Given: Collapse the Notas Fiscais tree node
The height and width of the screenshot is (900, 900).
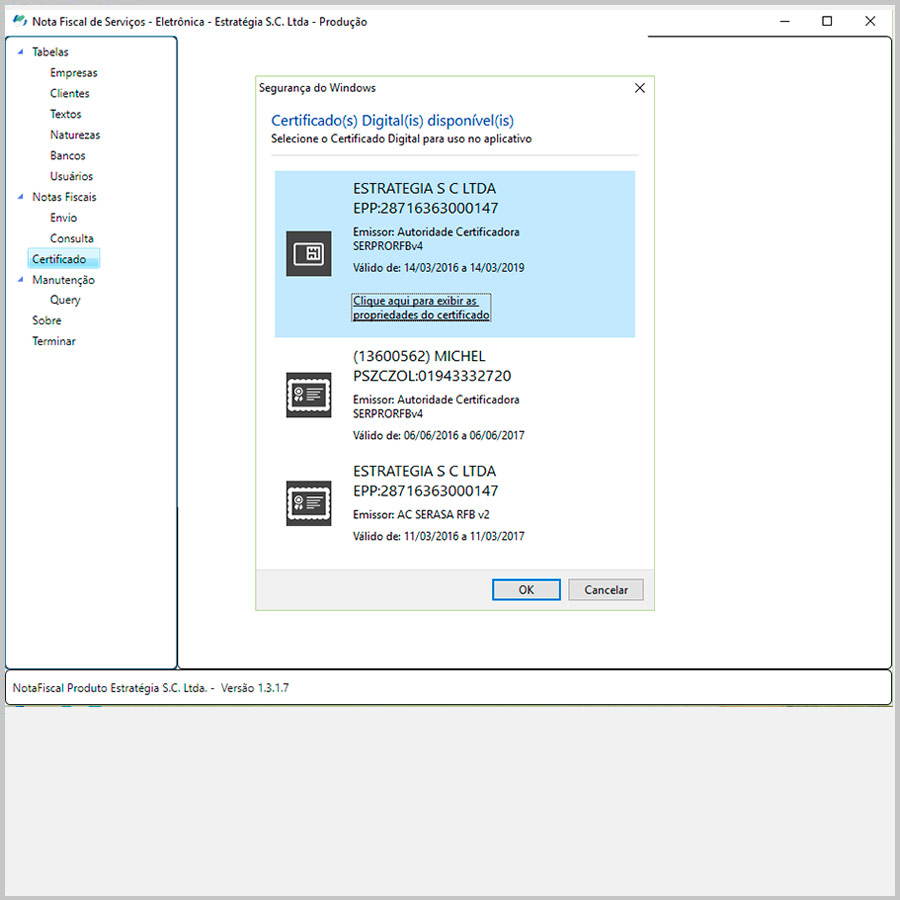Looking at the screenshot, I should click(21, 197).
